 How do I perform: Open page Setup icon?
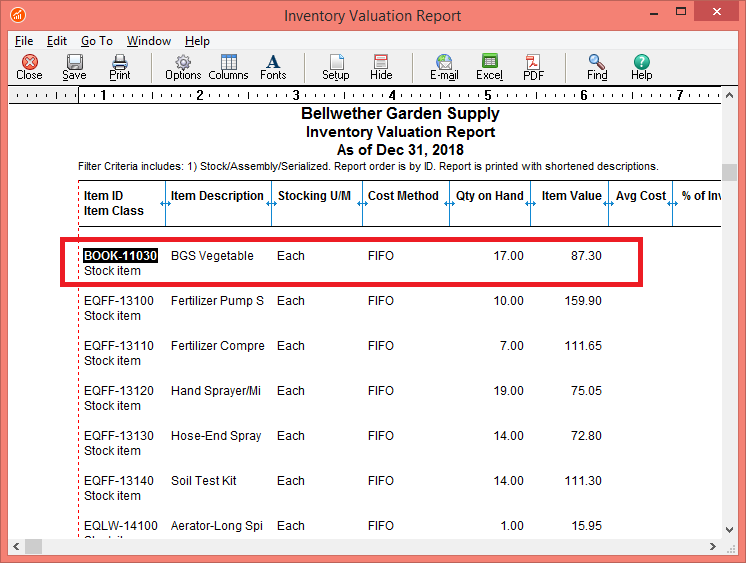pos(336,67)
